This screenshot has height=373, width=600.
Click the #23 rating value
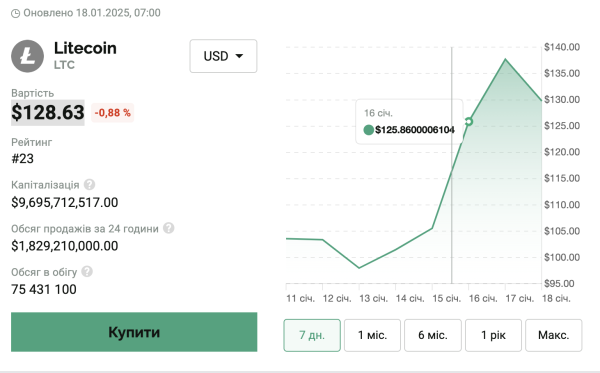click(x=23, y=158)
